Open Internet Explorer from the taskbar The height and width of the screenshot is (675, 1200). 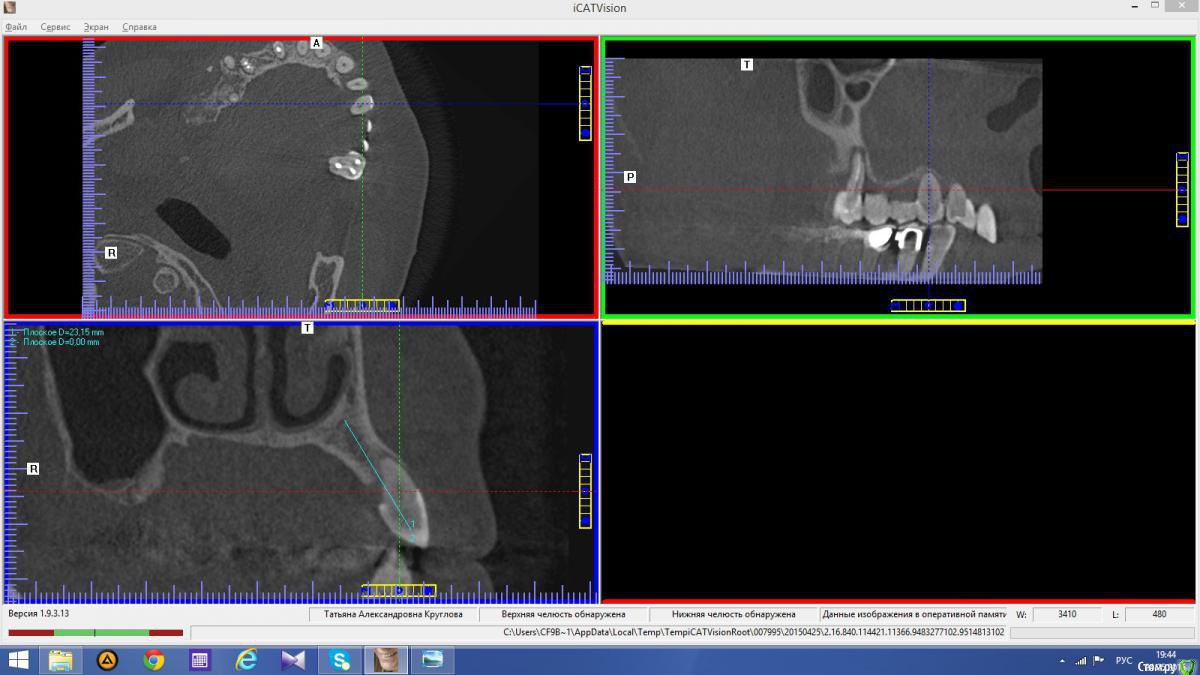pyautogui.click(x=246, y=660)
